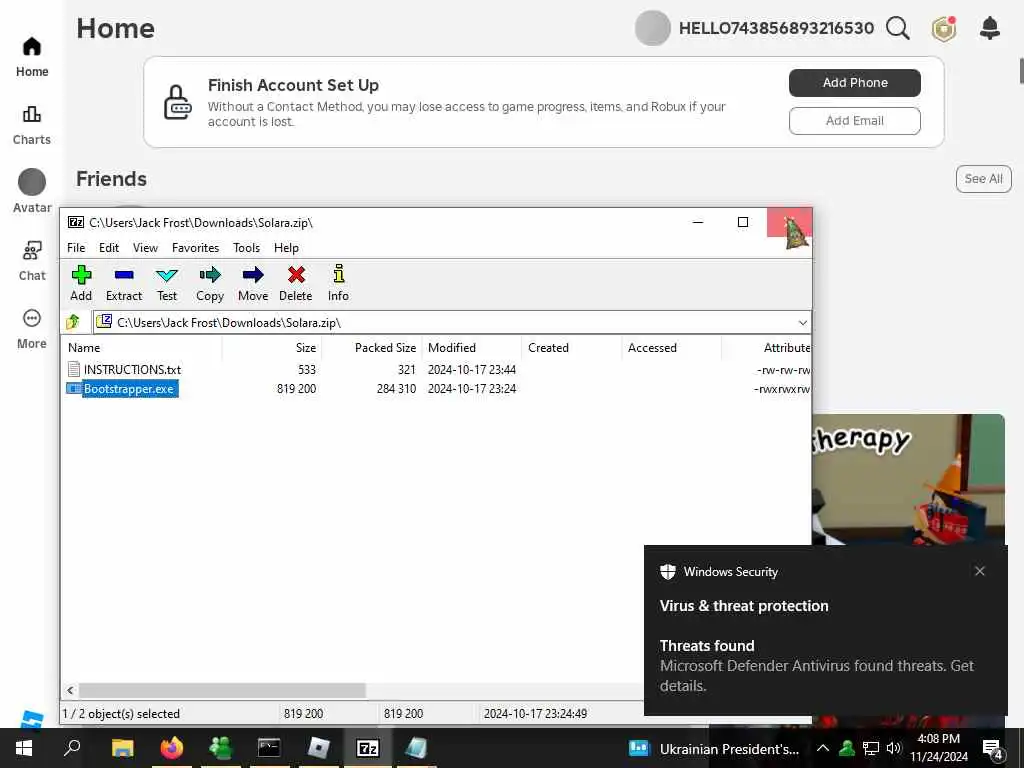Click the red Delete icon in 7-Zip
Image resolution: width=1024 pixels, height=768 pixels.
(x=296, y=283)
